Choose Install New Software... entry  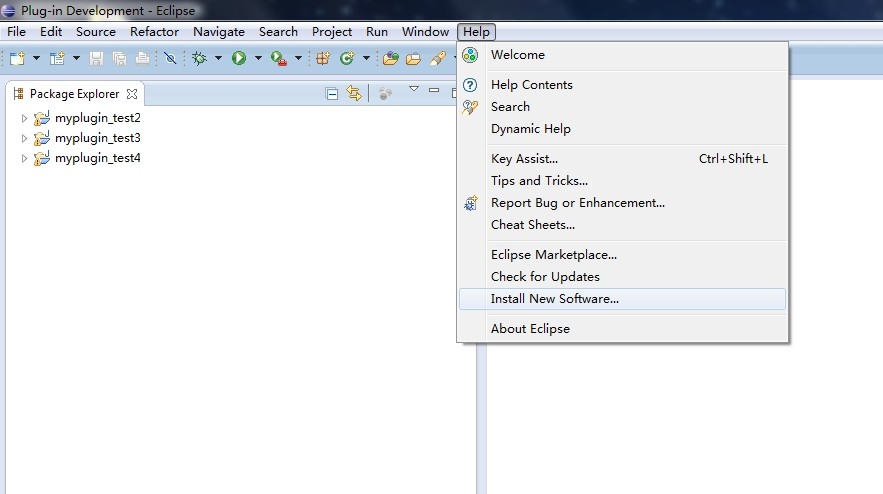(622, 299)
